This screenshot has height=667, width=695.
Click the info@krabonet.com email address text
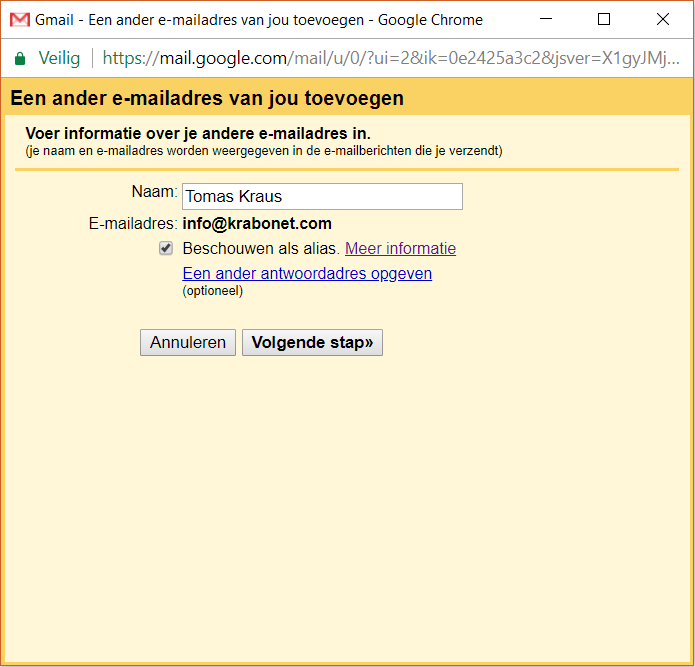tap(257, 224)
